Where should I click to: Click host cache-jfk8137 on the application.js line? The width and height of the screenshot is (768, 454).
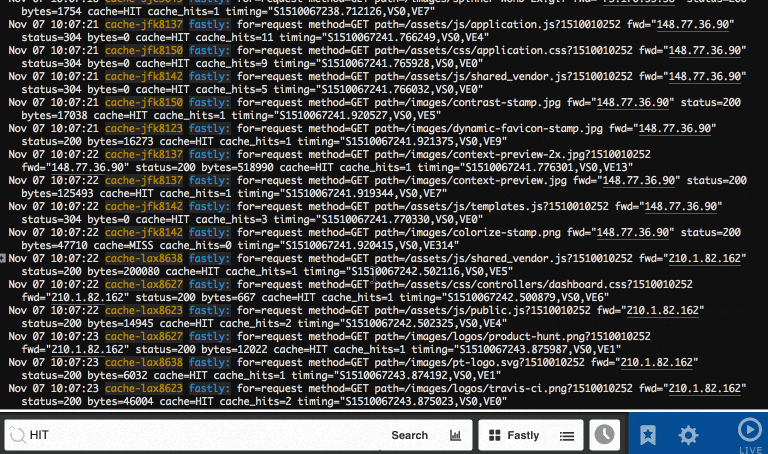144,24
